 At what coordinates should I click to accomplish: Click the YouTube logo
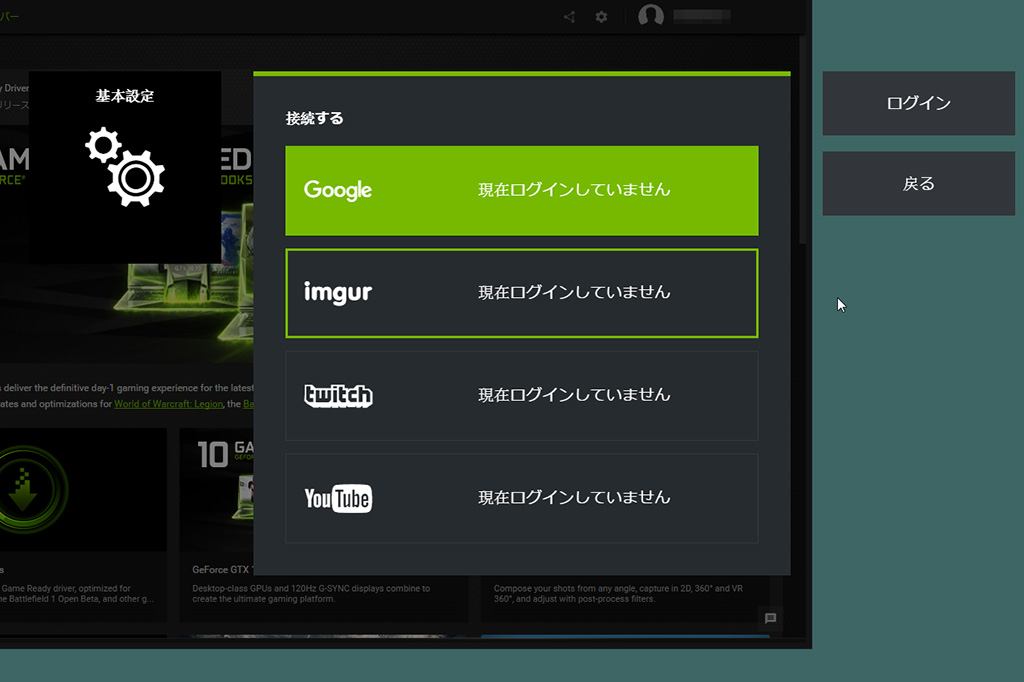[338, 498]
